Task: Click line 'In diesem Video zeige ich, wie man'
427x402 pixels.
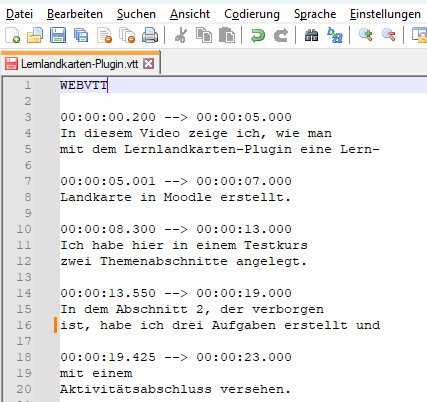Action: 196,133
